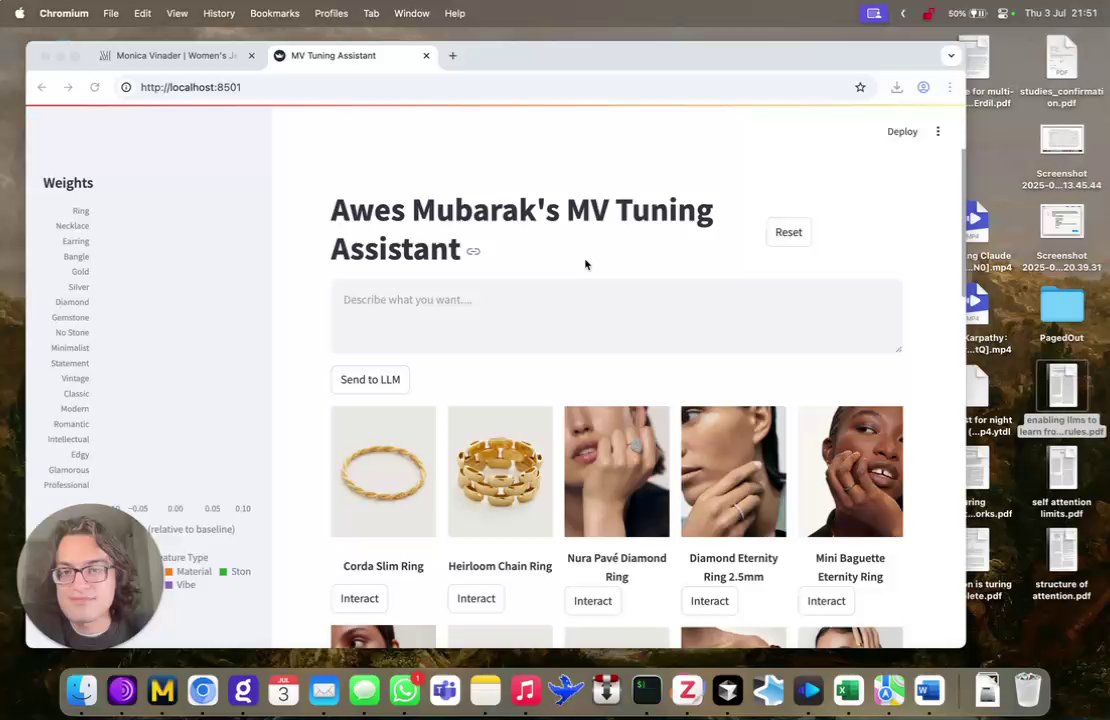Open Terminal from the Dock

[647, 690]
